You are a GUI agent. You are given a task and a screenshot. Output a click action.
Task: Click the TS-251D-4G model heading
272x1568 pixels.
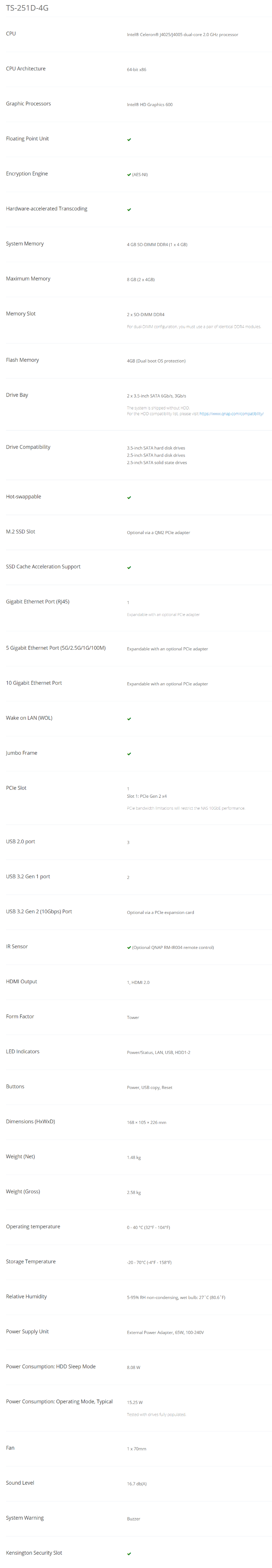click(x=27, y=8)
